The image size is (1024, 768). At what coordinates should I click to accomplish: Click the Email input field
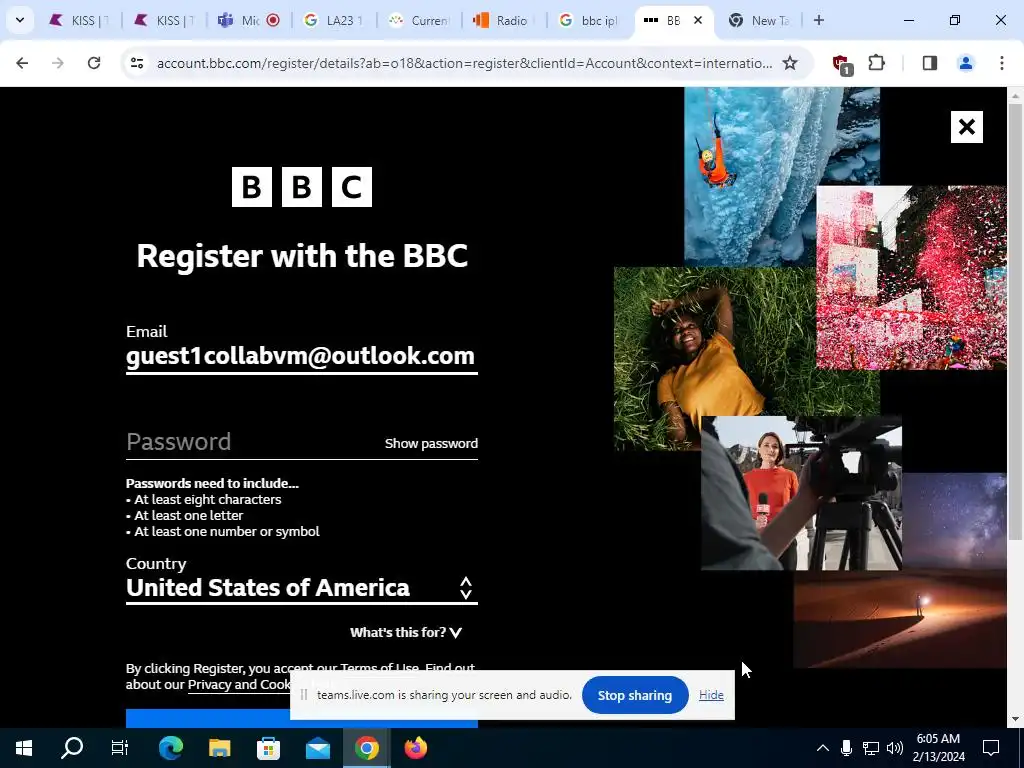click(302, 357)
